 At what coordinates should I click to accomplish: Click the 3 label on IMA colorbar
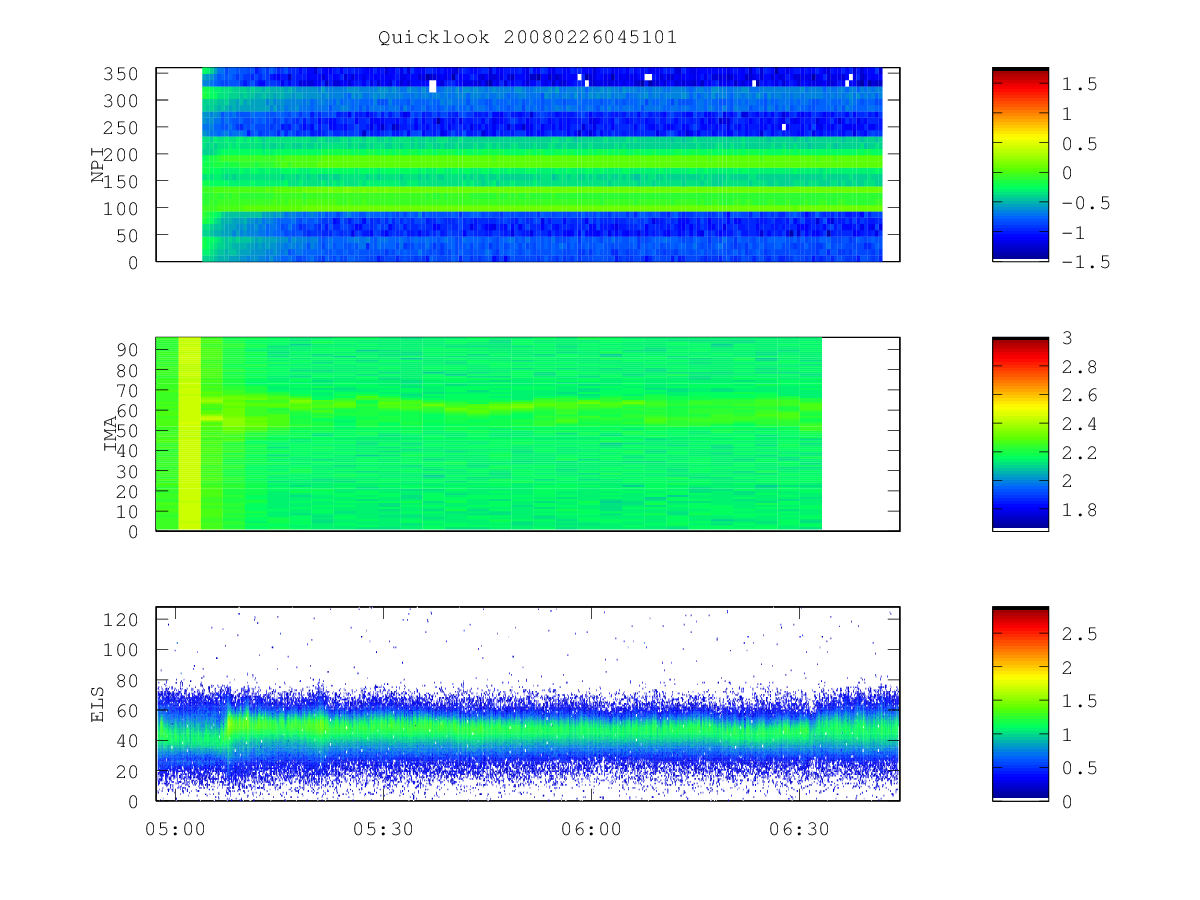(x=1067, y=337)
